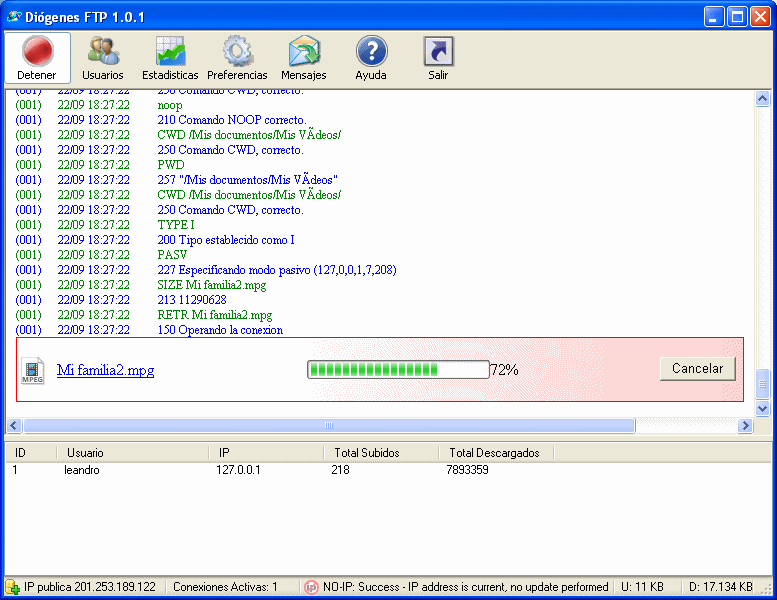Open the Ayuda help icon
The height and width of the screenshot is (600, 777).
371,52
